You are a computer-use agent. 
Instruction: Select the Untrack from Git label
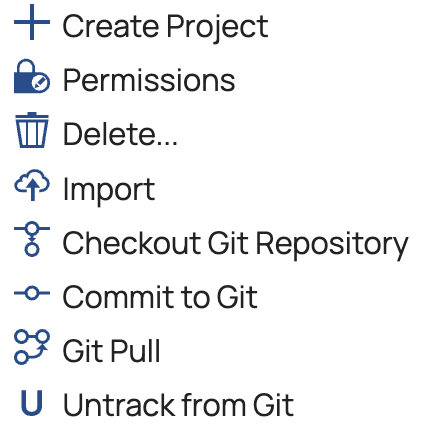[x=178, y=405]
